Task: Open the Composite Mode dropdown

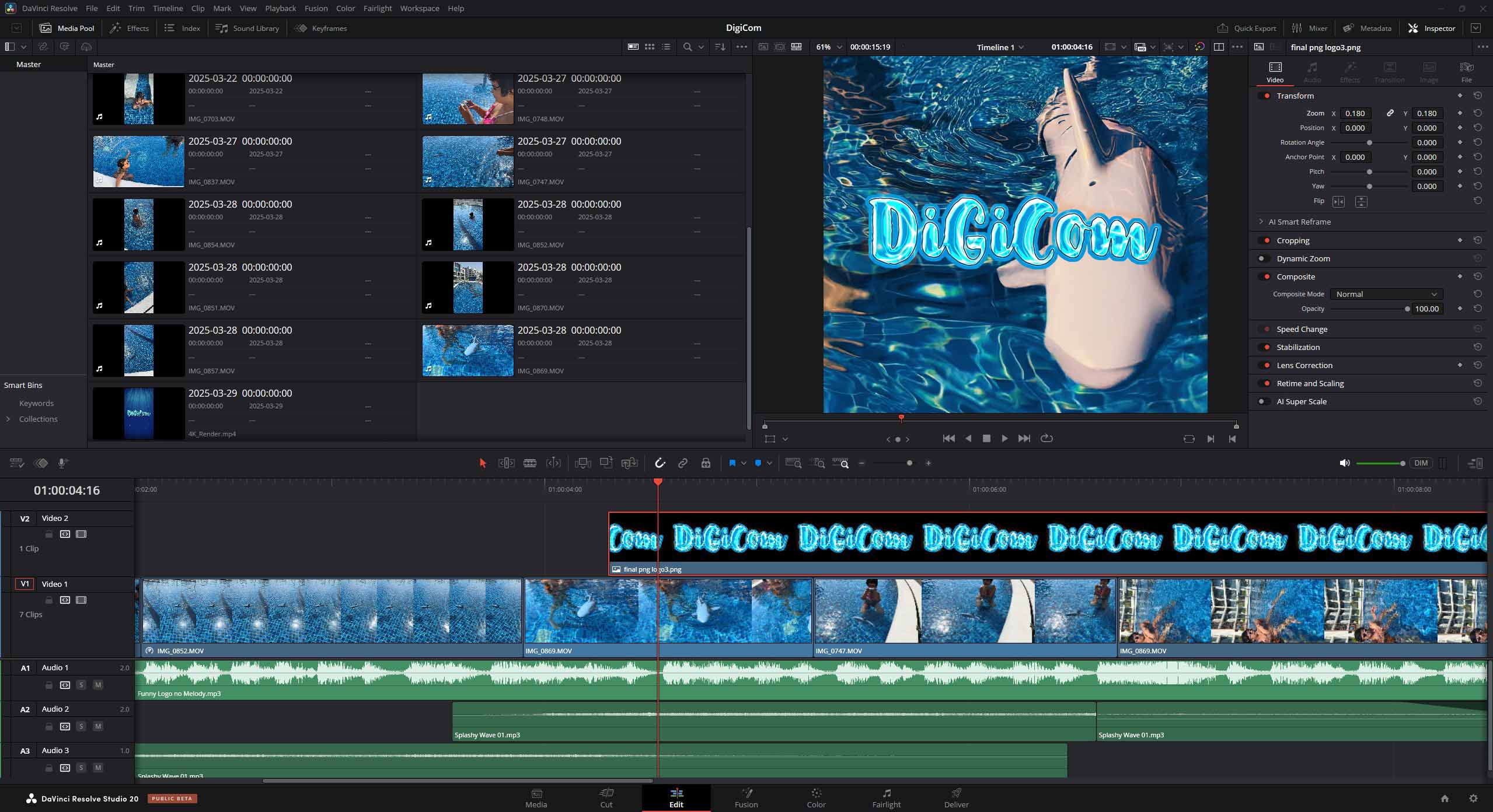Action: coord(1386,294)
